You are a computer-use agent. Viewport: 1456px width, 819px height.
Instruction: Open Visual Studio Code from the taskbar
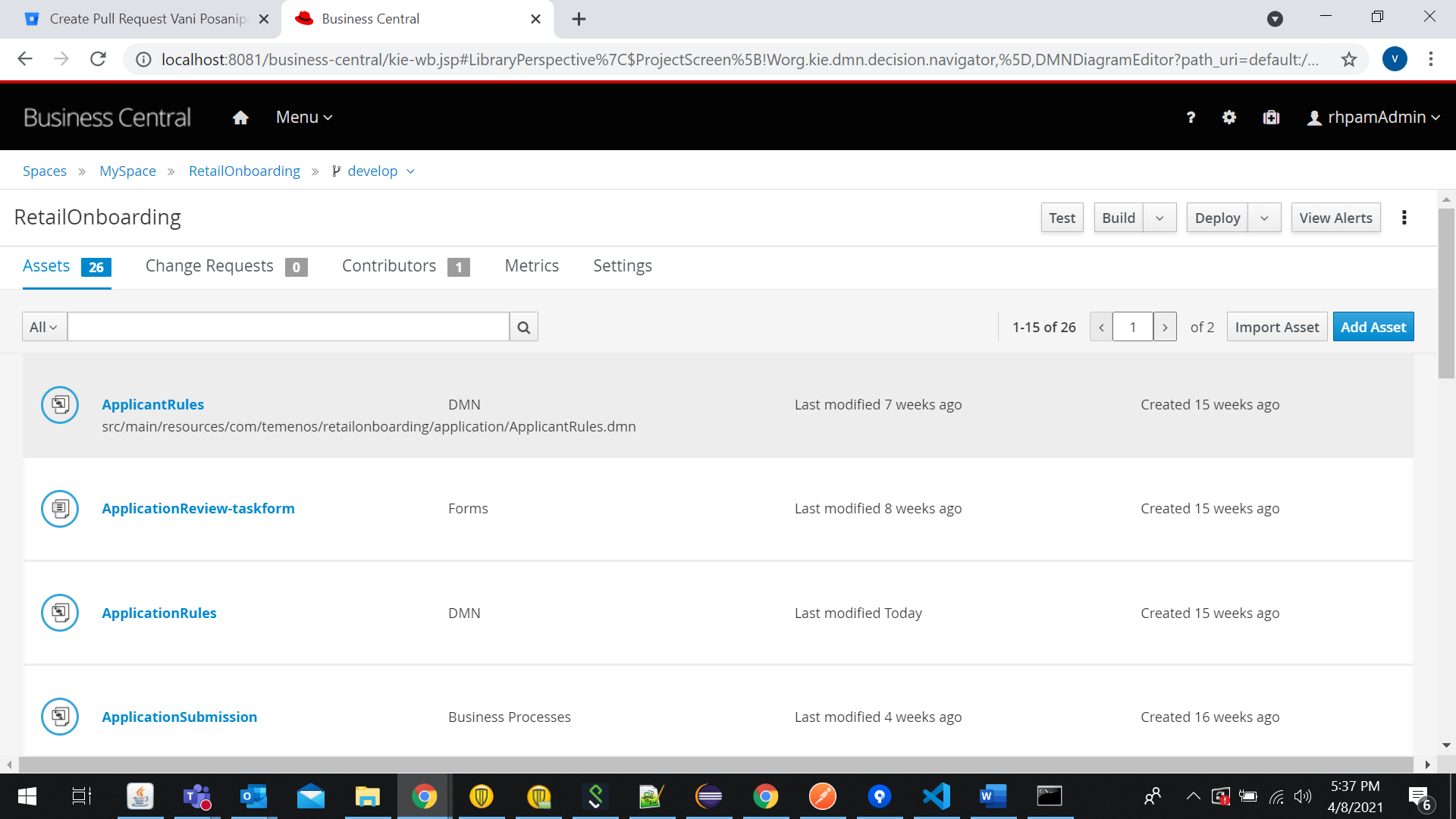[937, 796]
